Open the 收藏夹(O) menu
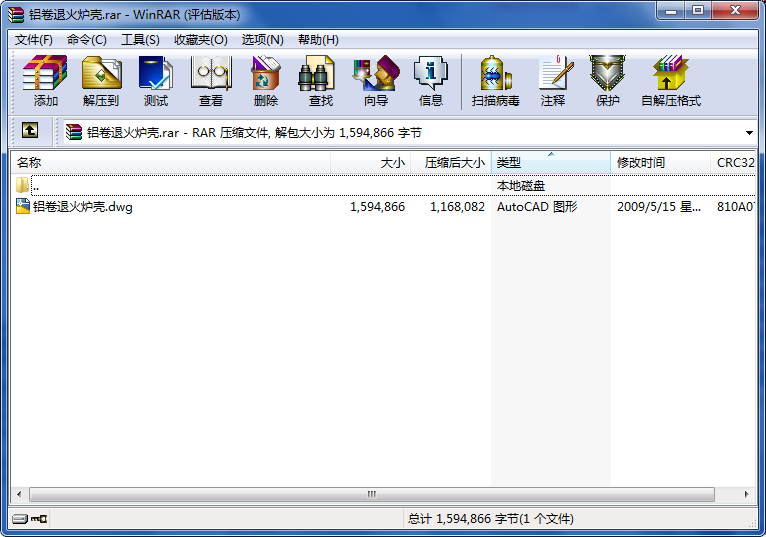 pos(201,40)
